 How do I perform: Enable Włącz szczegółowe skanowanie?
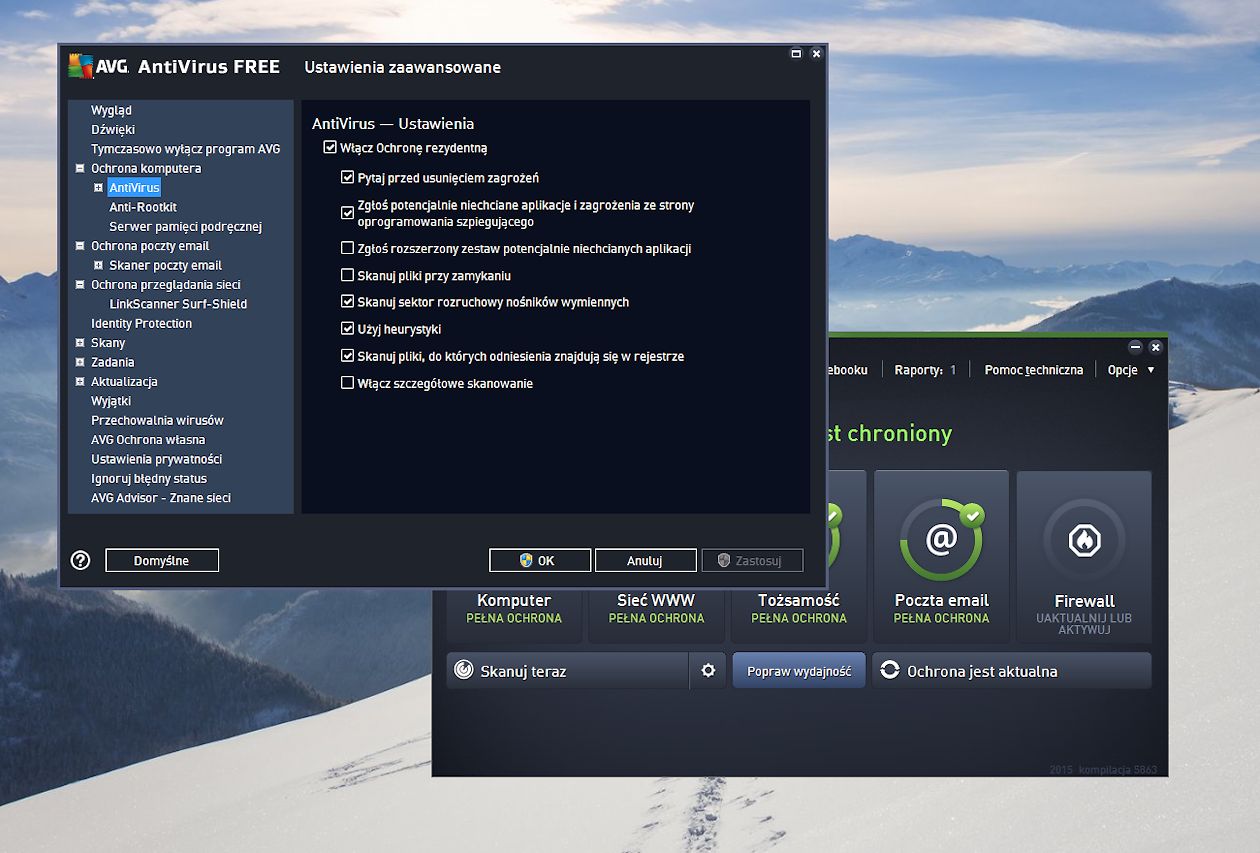[x=348, y=383]
